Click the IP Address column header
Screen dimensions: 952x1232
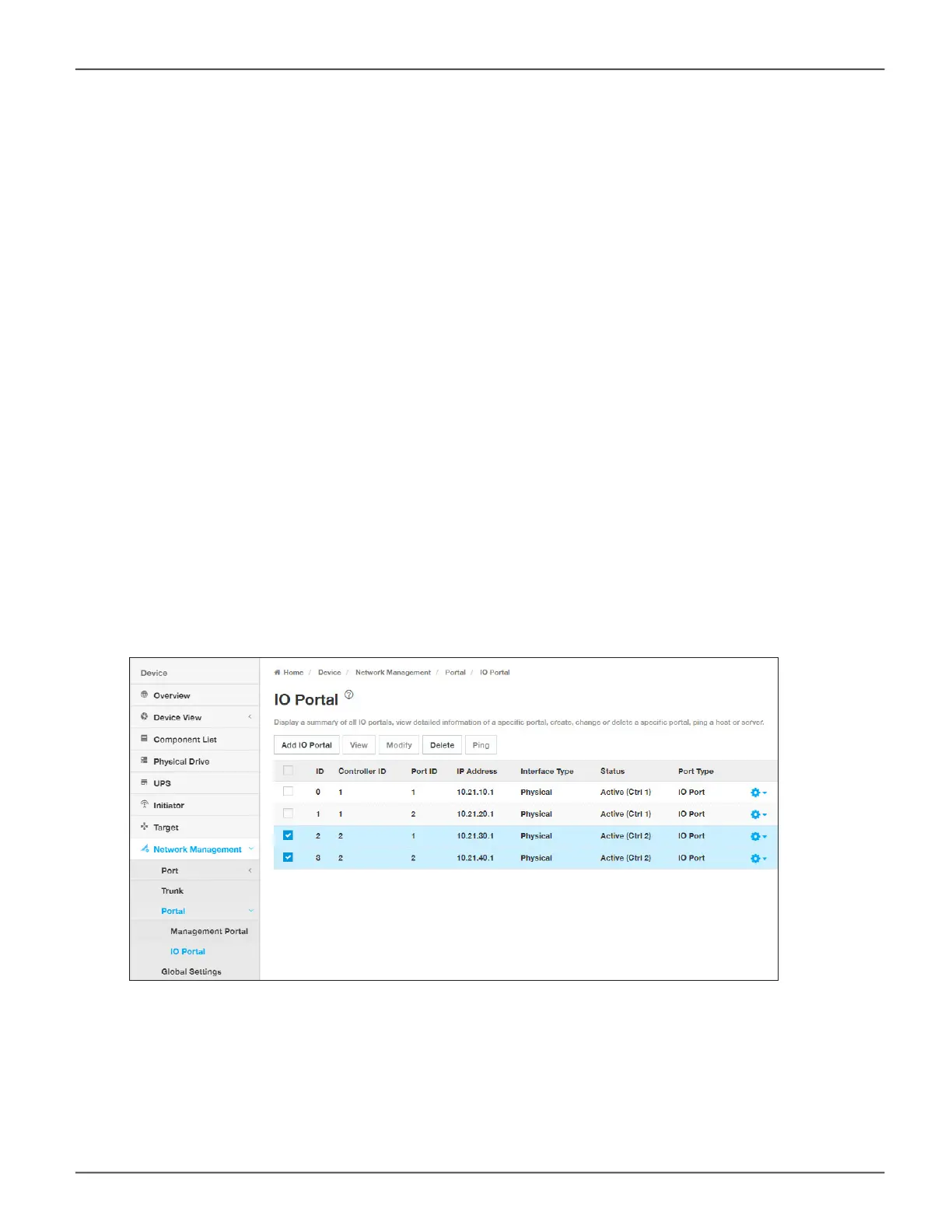(x=477, y=771)
